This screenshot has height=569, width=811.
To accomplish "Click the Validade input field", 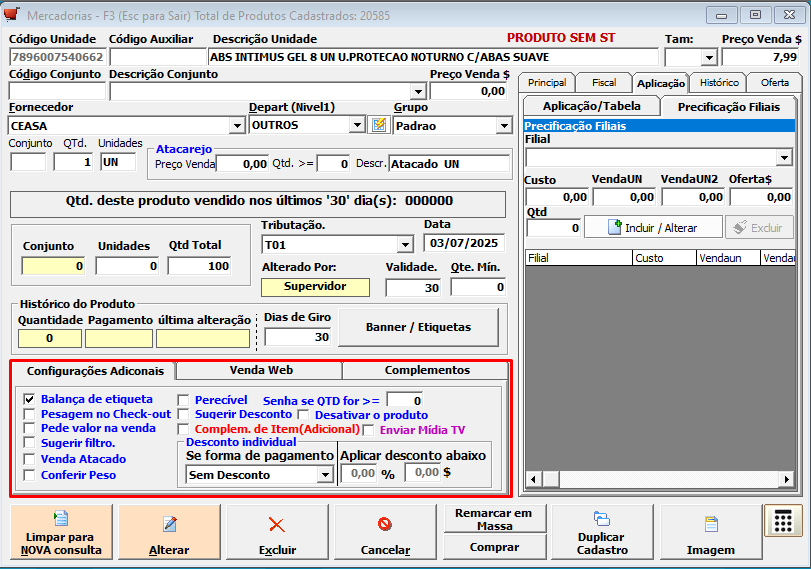I will pyautogui.click(x=414, y=287).
